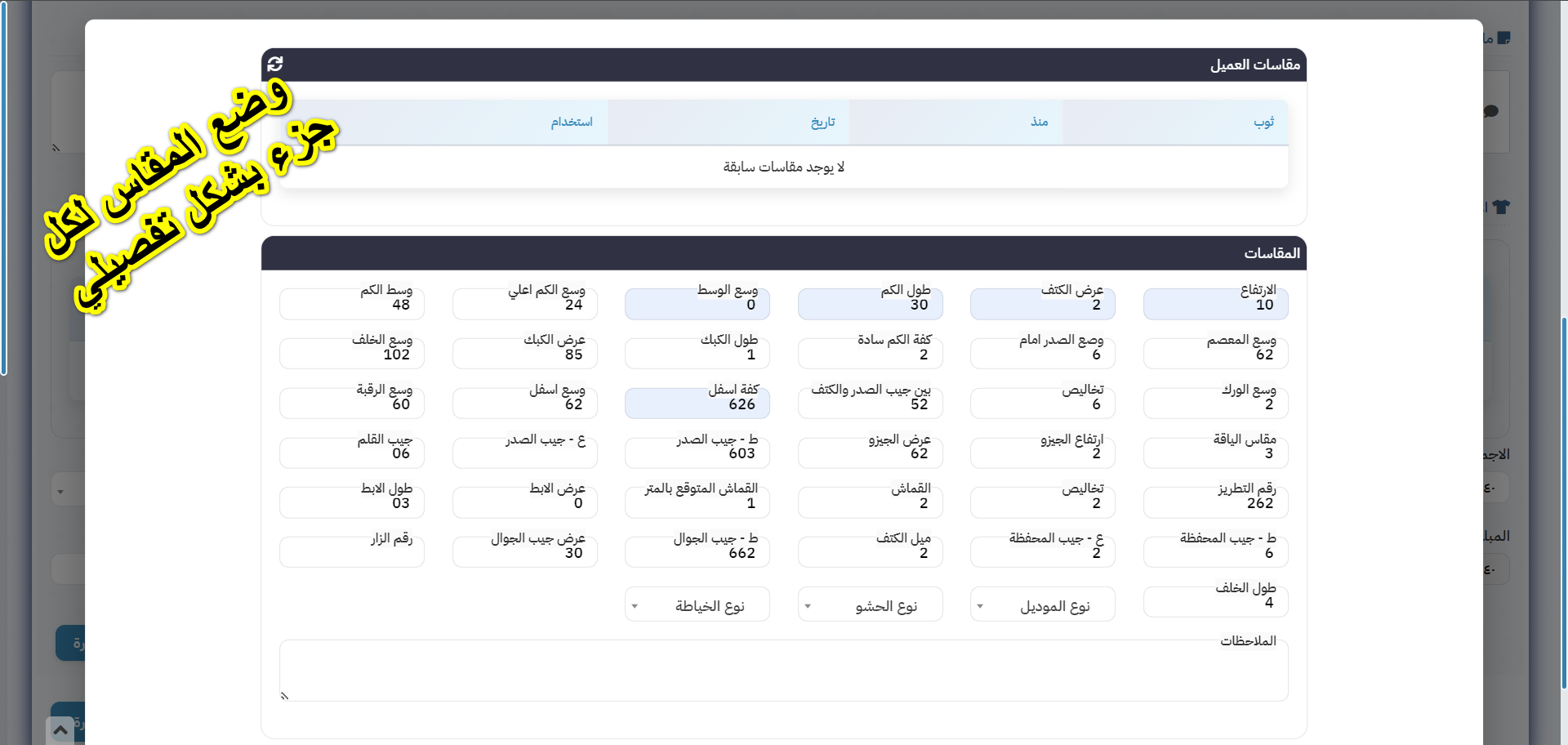This screenshot has height=745, width=1568.
Task: Click the المقاسات section header
Action: pos(784,253)
